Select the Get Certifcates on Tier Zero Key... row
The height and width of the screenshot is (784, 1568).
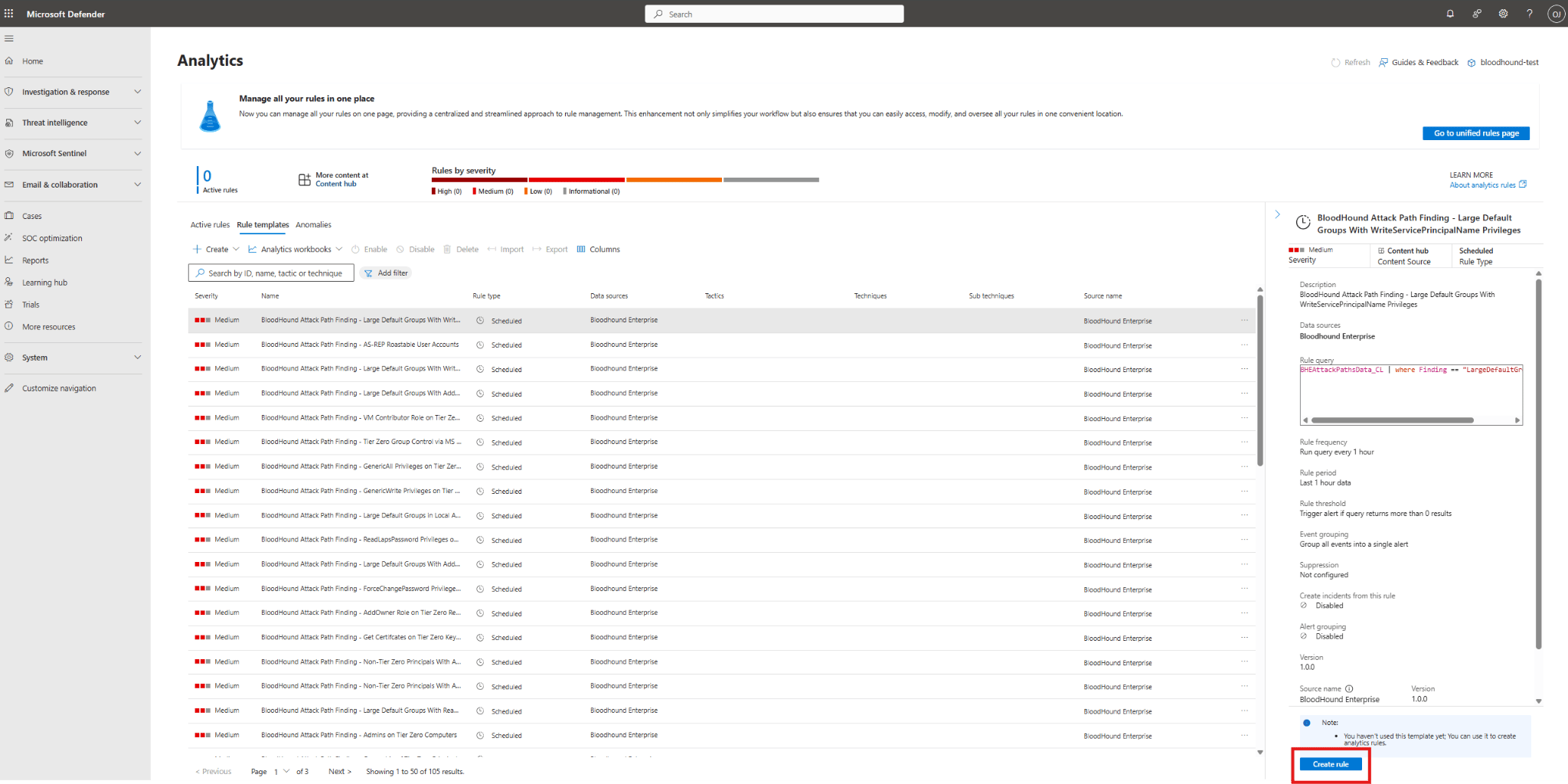pos(721,638)
